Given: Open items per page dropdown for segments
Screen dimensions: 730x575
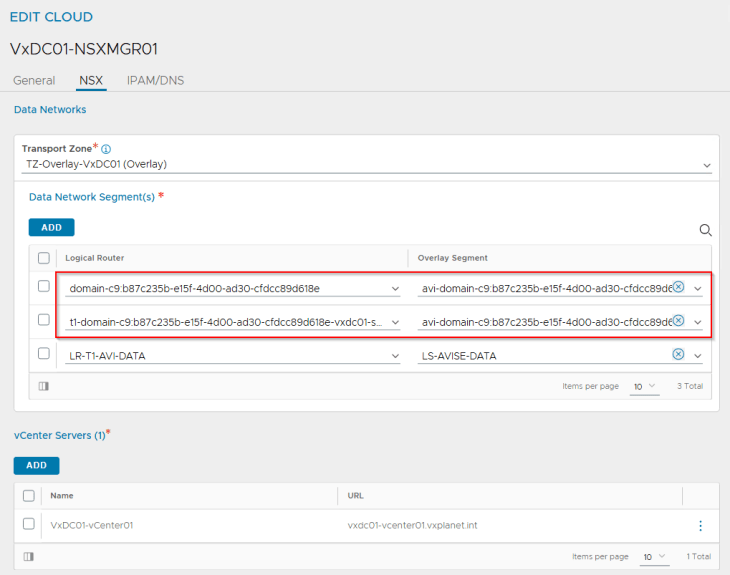Looking at the screenshot, I should (x=644, y=386).
